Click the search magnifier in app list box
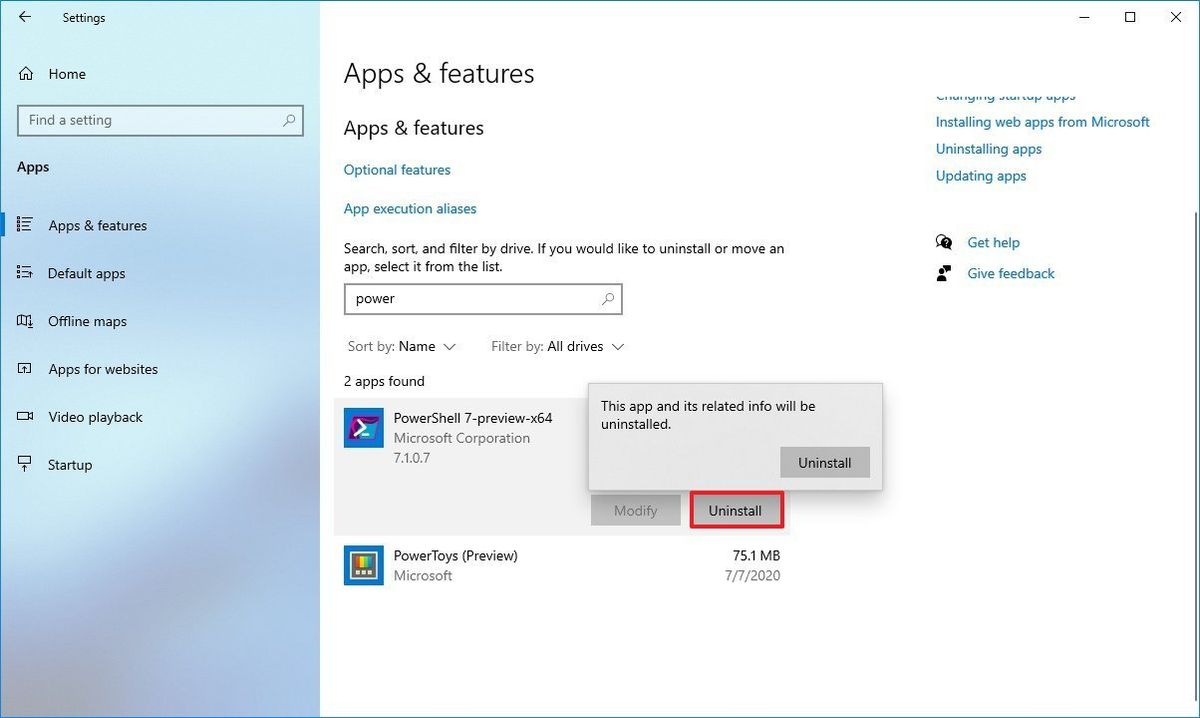This screenshot has height=718, width=1200. coord(608,299)
